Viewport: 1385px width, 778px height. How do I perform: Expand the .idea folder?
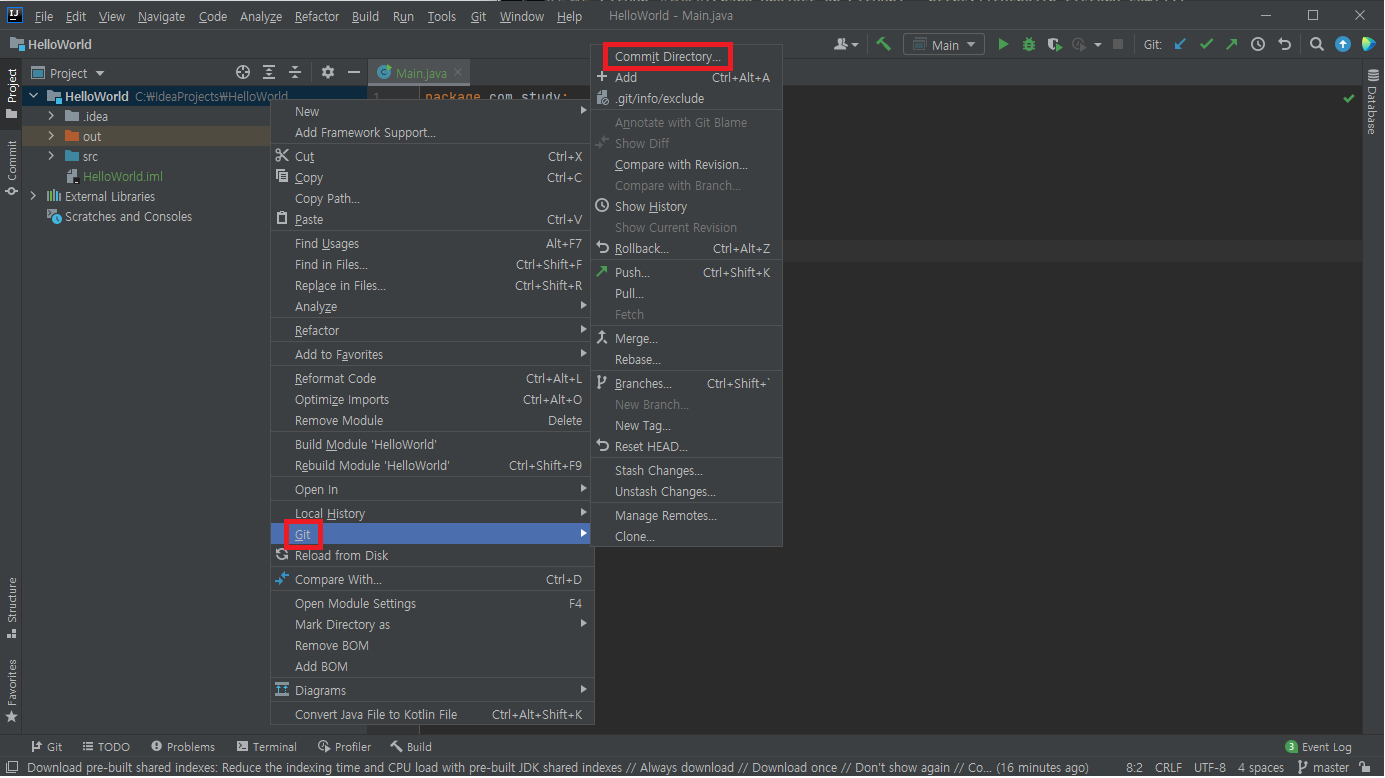(x=51, y=116)
